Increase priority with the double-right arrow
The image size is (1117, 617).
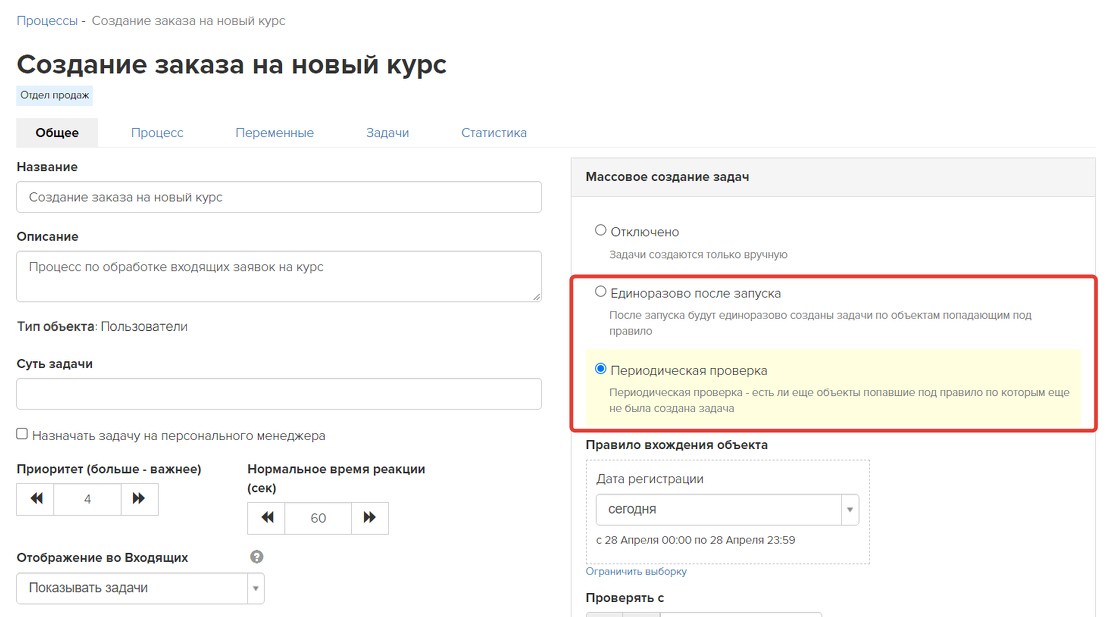[x=139, y=499]
